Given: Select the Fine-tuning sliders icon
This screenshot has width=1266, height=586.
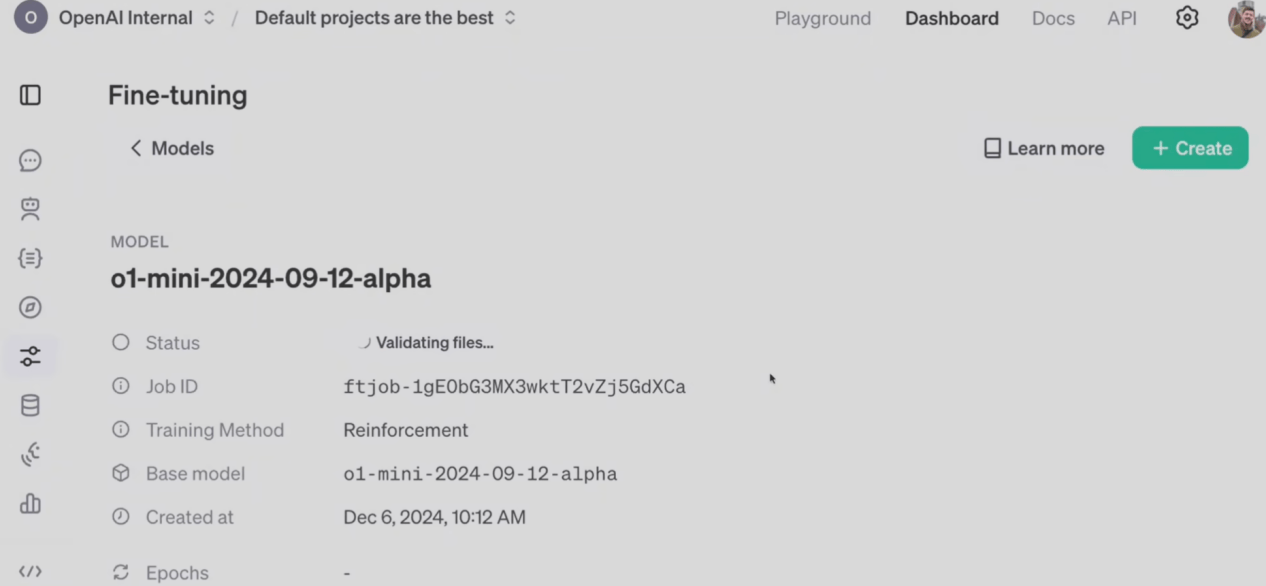Looking at the screenshot, I should point(30,356).
